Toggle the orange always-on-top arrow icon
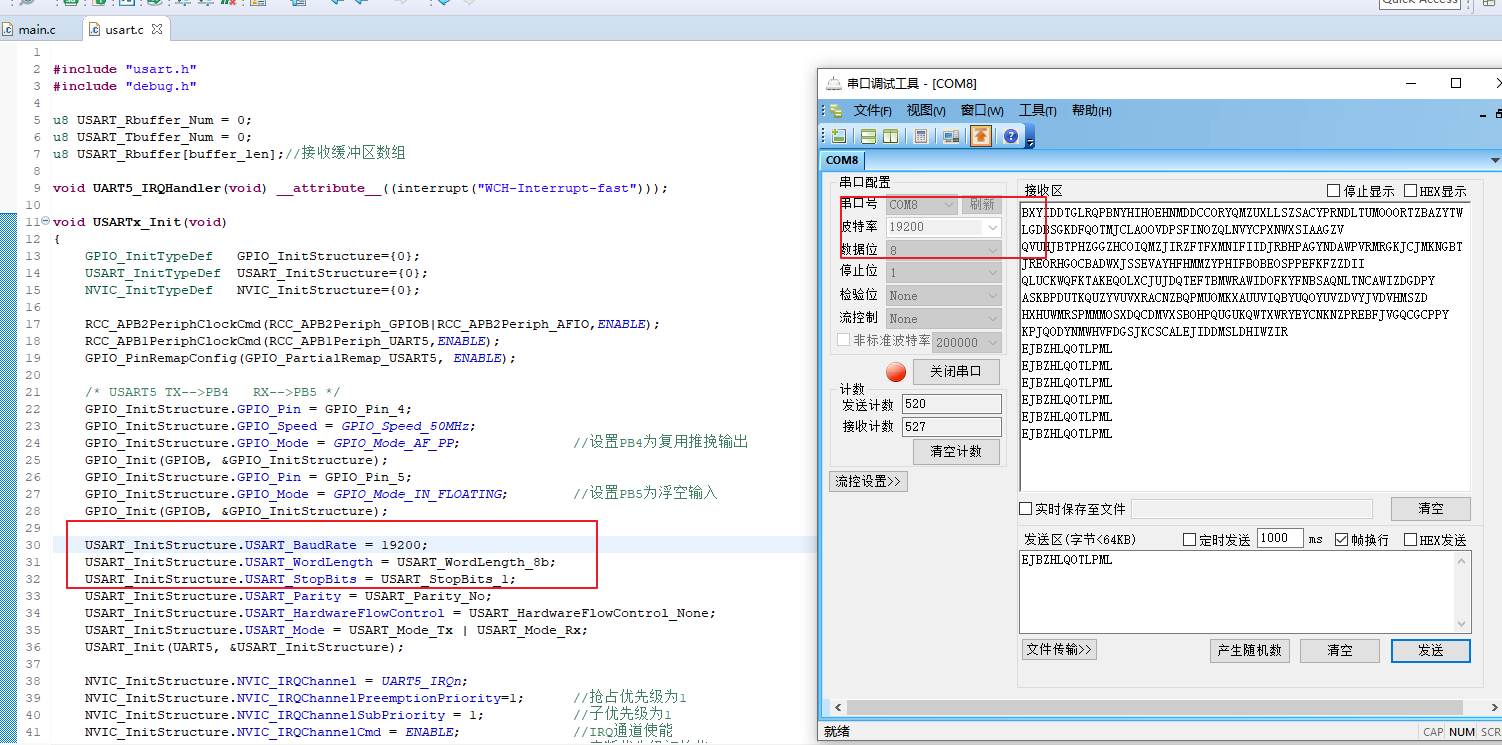The height and width of the screenshot is (745, 1502). point(981,136)
